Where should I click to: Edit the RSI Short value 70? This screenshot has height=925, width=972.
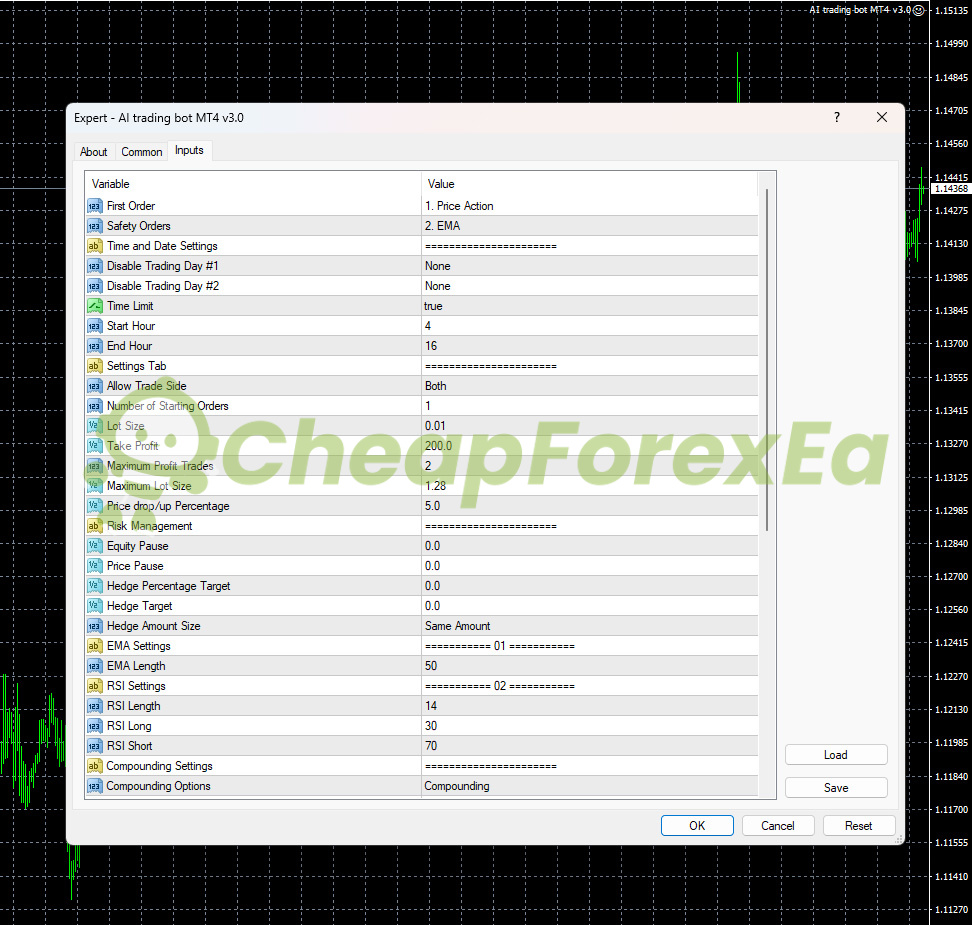point(589,746)
